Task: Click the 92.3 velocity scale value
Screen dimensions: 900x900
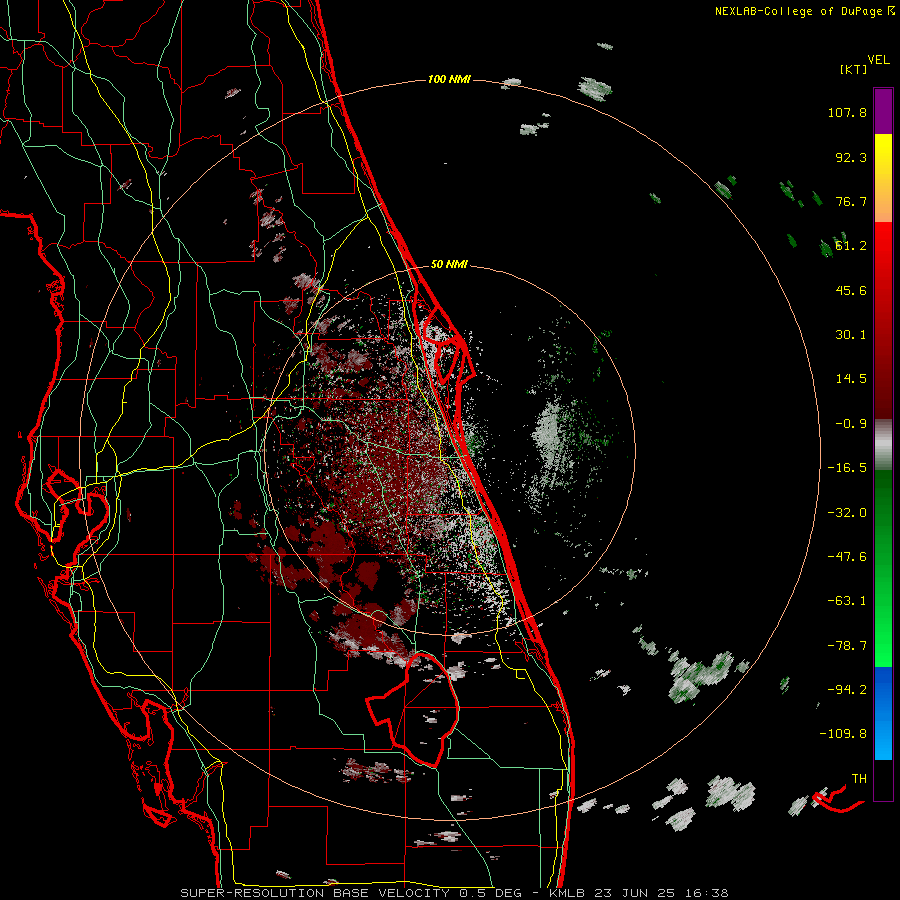Action: coord(851,157)
